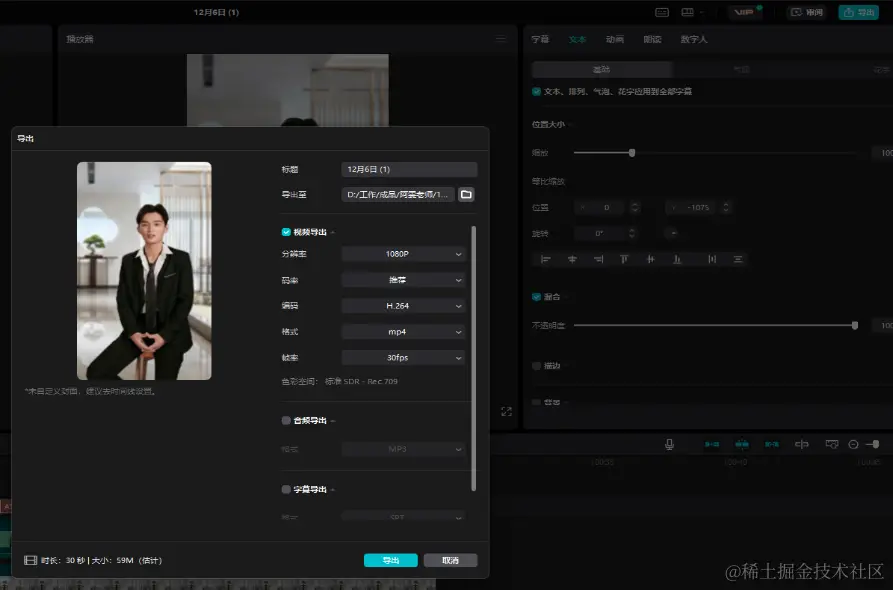893x590 pixels.
Task: Uncheck the 视频导出 checkbox
Action: 286,232
